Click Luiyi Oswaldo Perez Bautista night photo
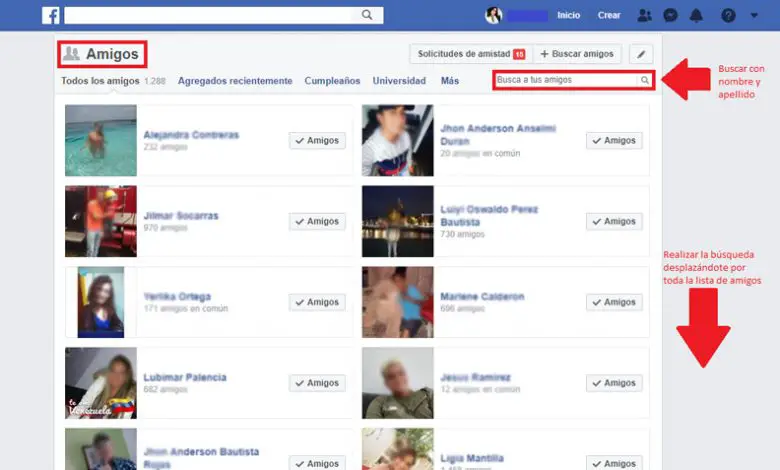Screen dimensions: 780x470 (x=398, y=221)
